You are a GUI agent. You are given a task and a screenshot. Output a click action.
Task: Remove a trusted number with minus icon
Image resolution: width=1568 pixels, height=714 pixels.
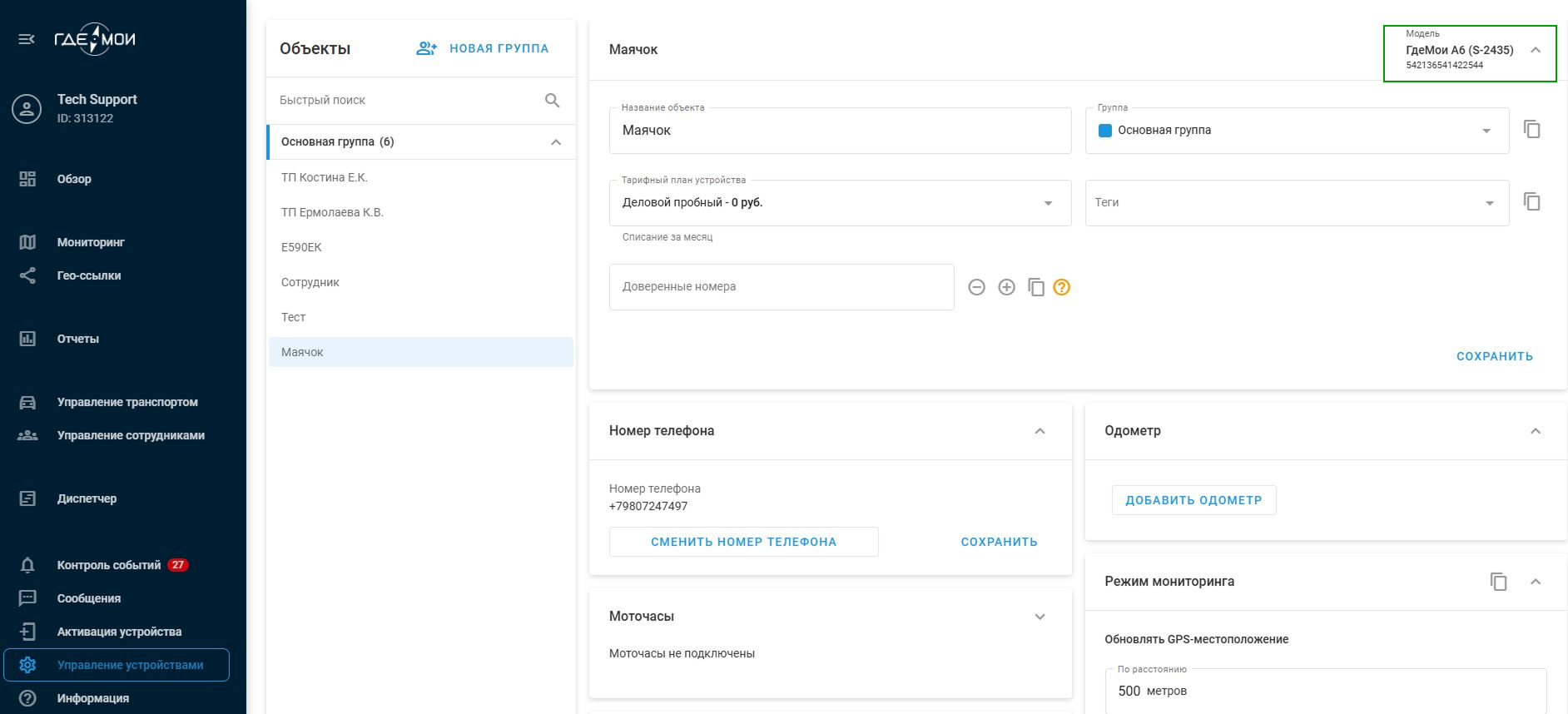pyautogui.click(x=977, y=287)
